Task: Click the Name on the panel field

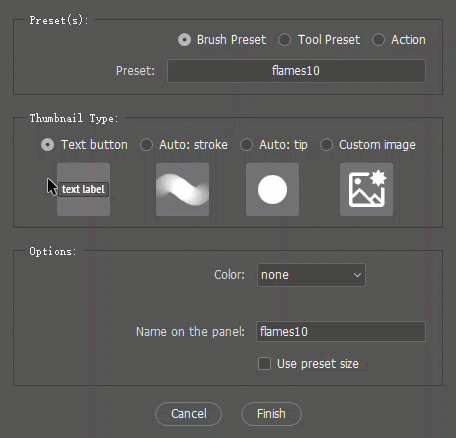Action: 341,332
